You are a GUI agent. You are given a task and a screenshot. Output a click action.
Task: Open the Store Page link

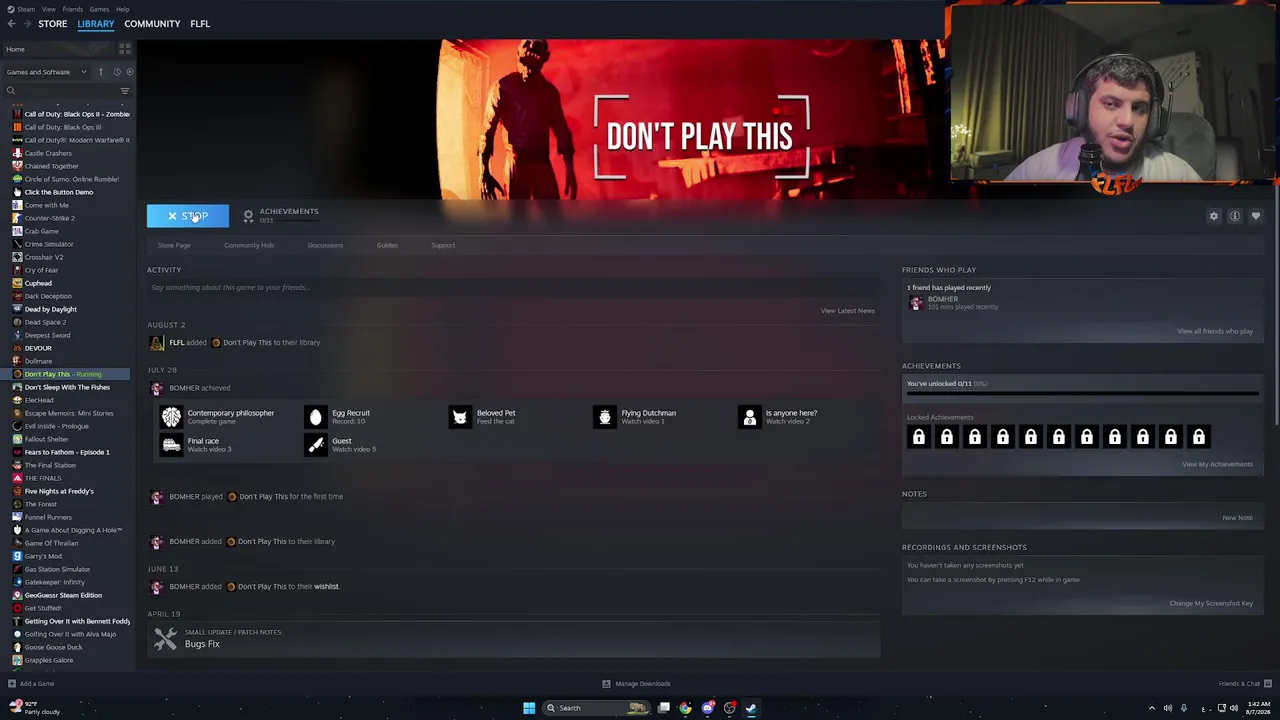coord(174,245)
